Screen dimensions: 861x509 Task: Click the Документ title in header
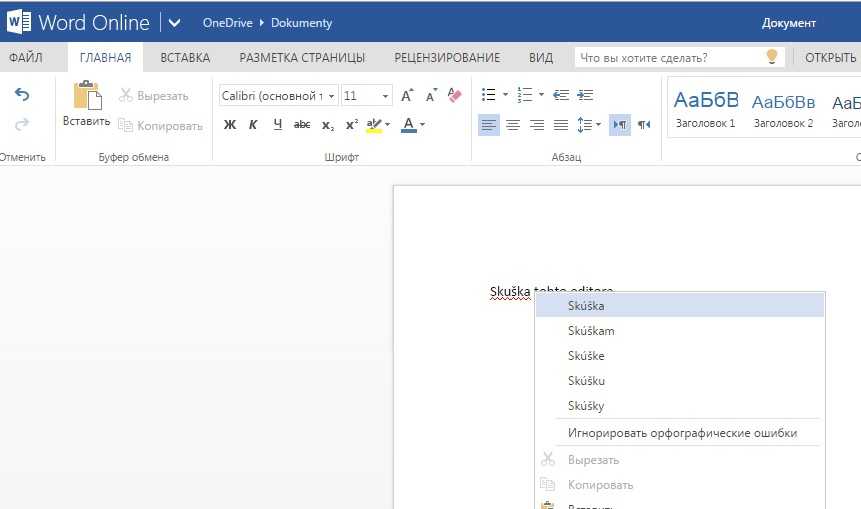pyautogui.click(x=789, y=23)
